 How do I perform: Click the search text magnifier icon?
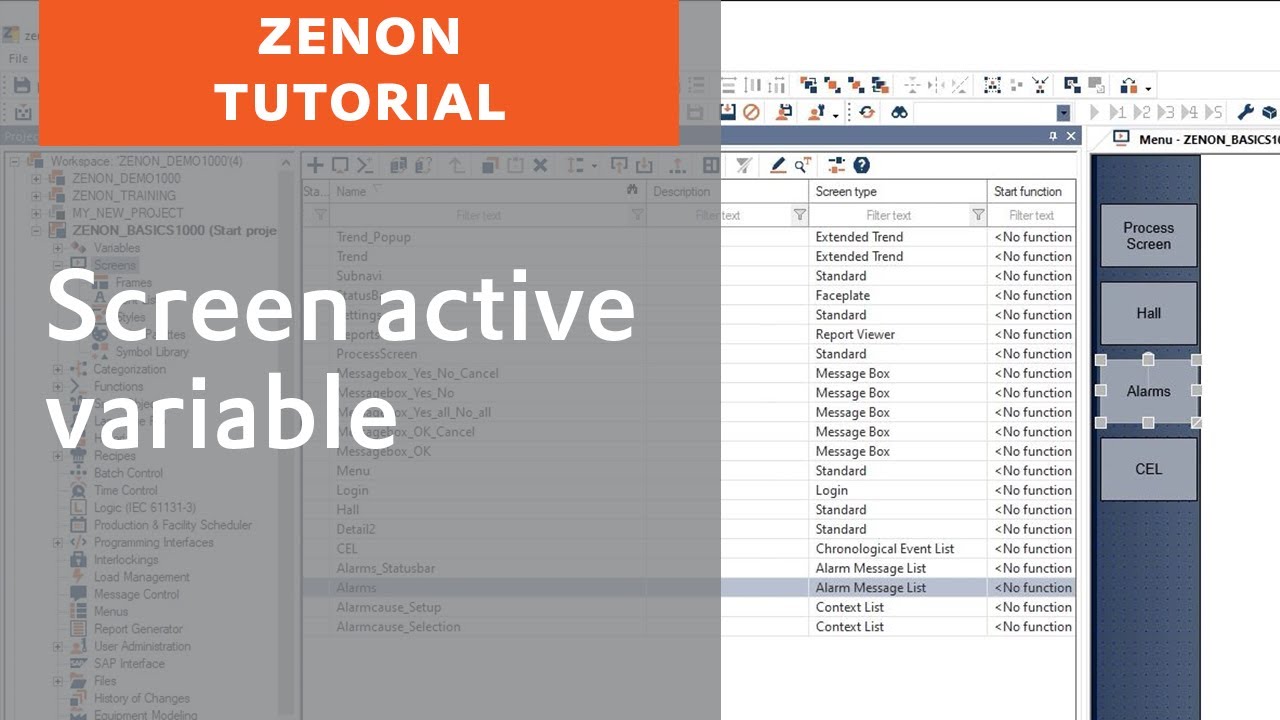pyautogui.click(x=802, y=164)
